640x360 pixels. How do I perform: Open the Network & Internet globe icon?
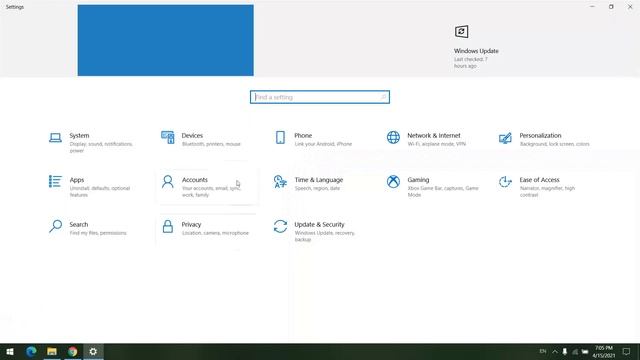click(x=393, y=137)
